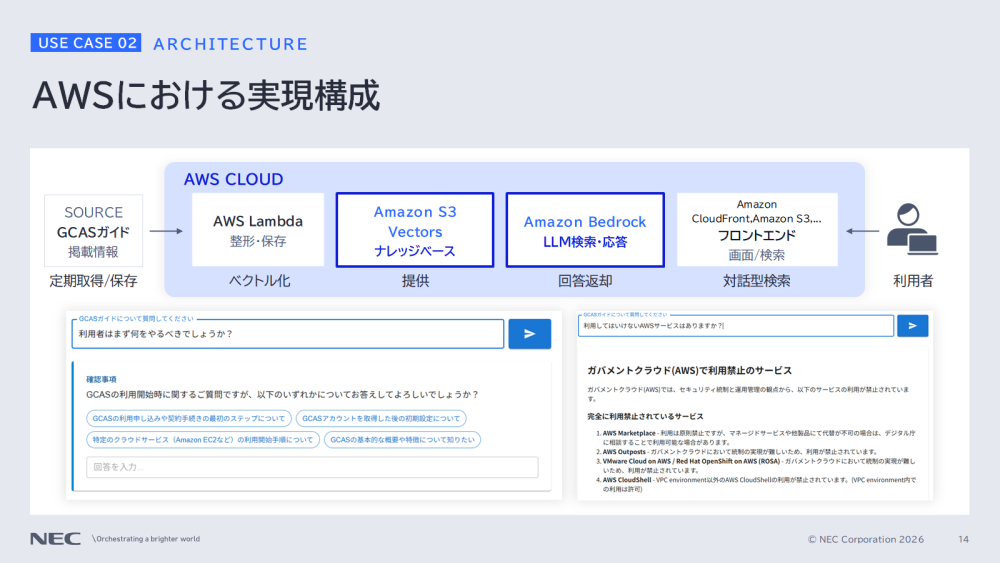The image size is (1000, 563).
Task: Choose the GCASアカウントを取得した後の初期設定 chip
Action: coord(381,418)
